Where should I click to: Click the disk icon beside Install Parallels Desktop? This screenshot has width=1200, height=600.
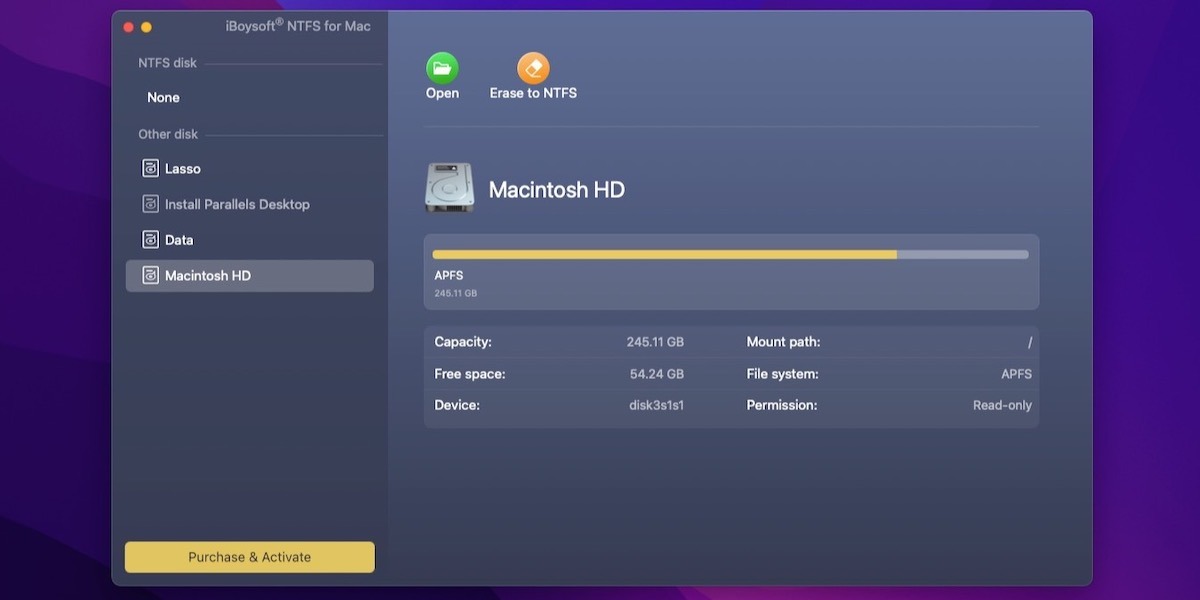pyautogui.click(x=151, y=204)
